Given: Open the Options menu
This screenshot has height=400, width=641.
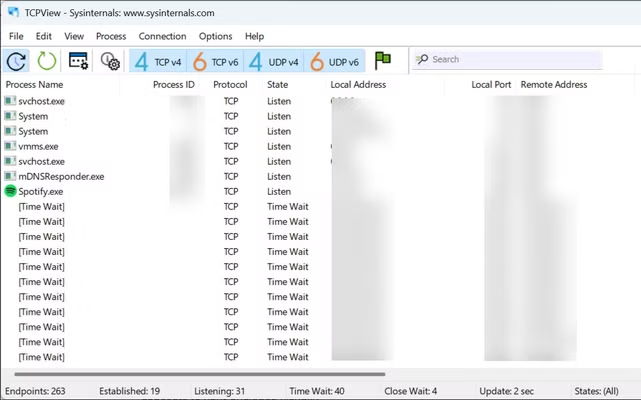Looking at the screenshot, I should 215,36.
